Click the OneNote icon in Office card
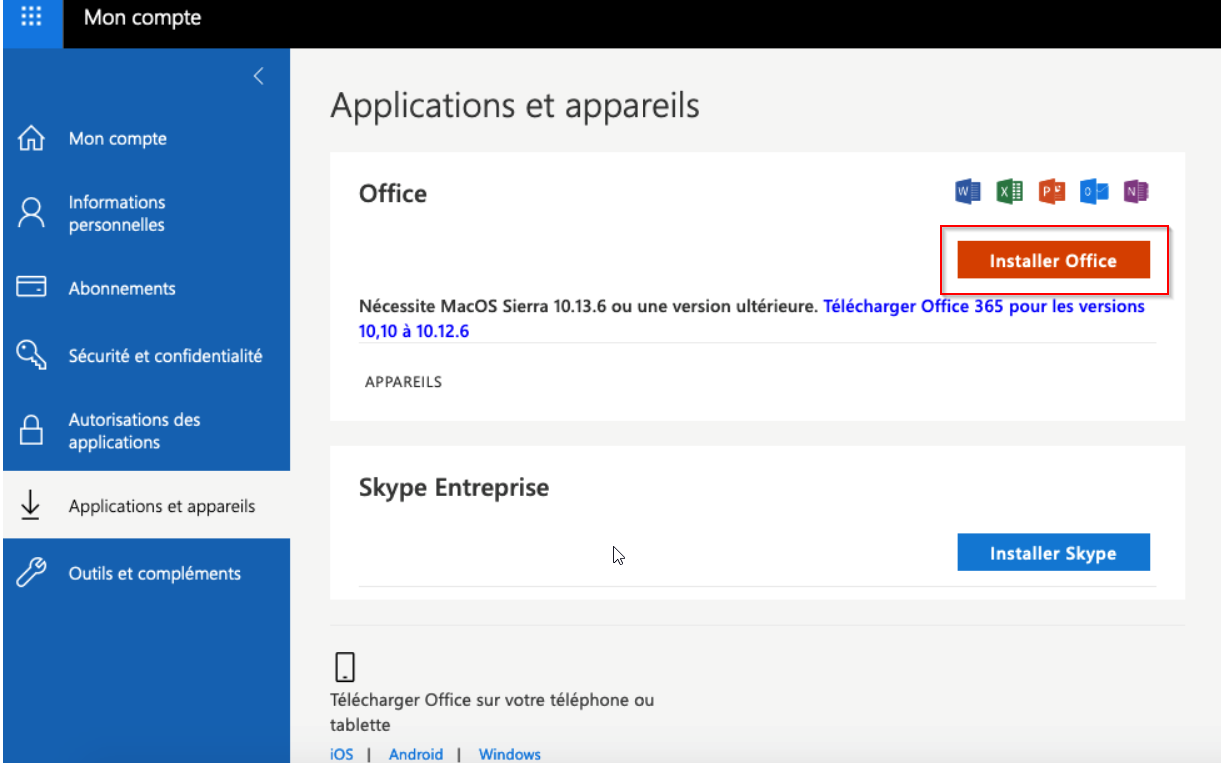 pos(1136,191)
